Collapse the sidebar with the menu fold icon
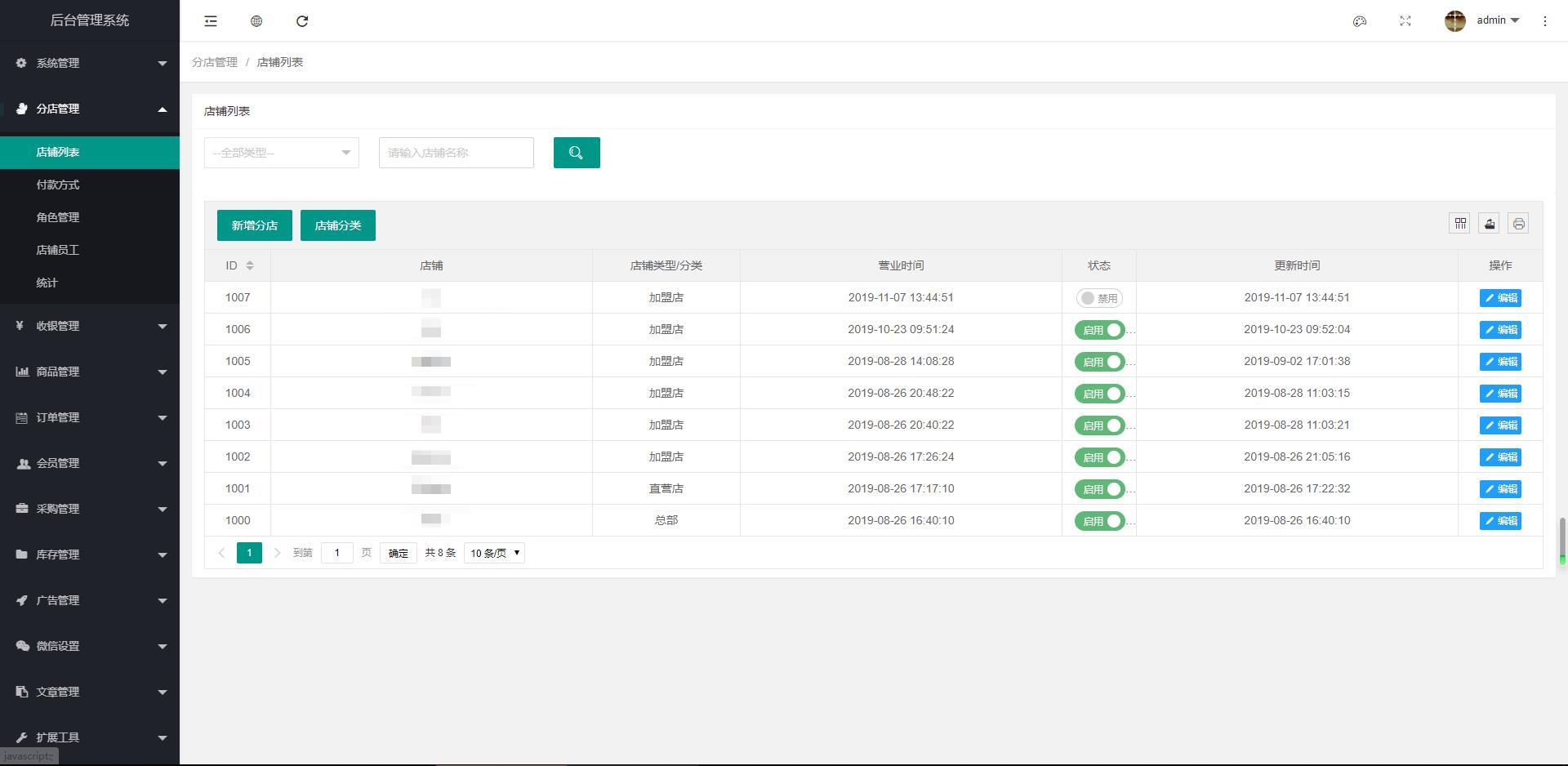This screenshot has height=766, width=1568. 211,21
